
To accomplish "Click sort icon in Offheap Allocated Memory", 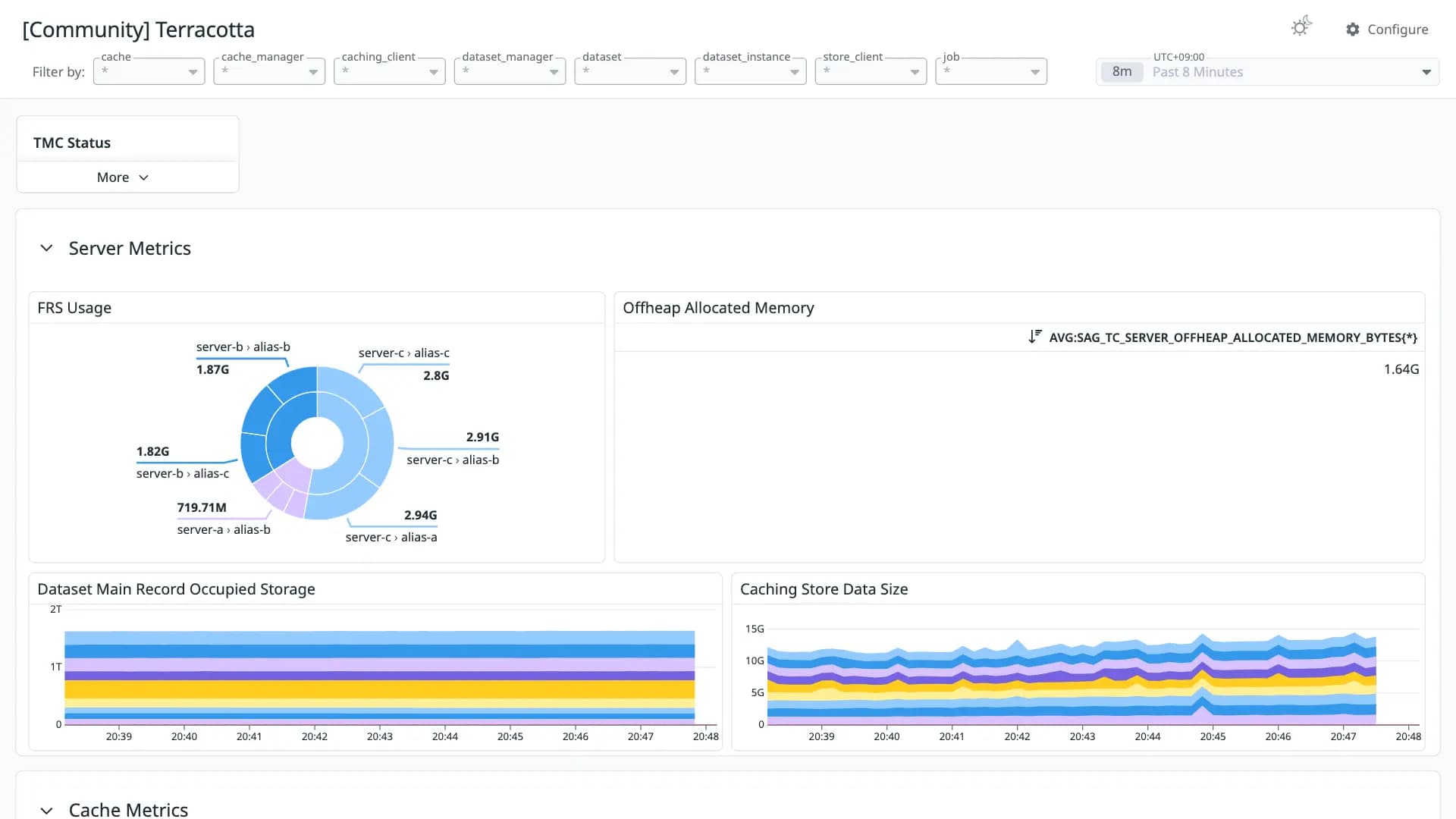I will [1035, 337].
